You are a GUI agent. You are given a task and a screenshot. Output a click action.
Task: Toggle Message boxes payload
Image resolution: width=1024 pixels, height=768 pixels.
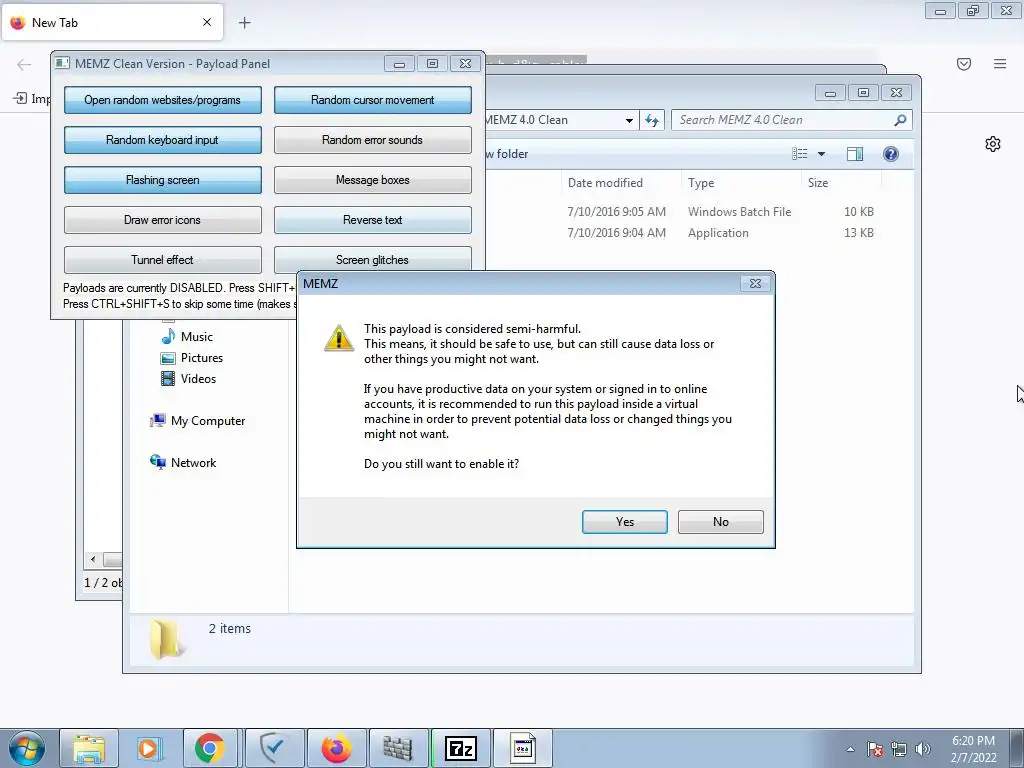point(372,180)
